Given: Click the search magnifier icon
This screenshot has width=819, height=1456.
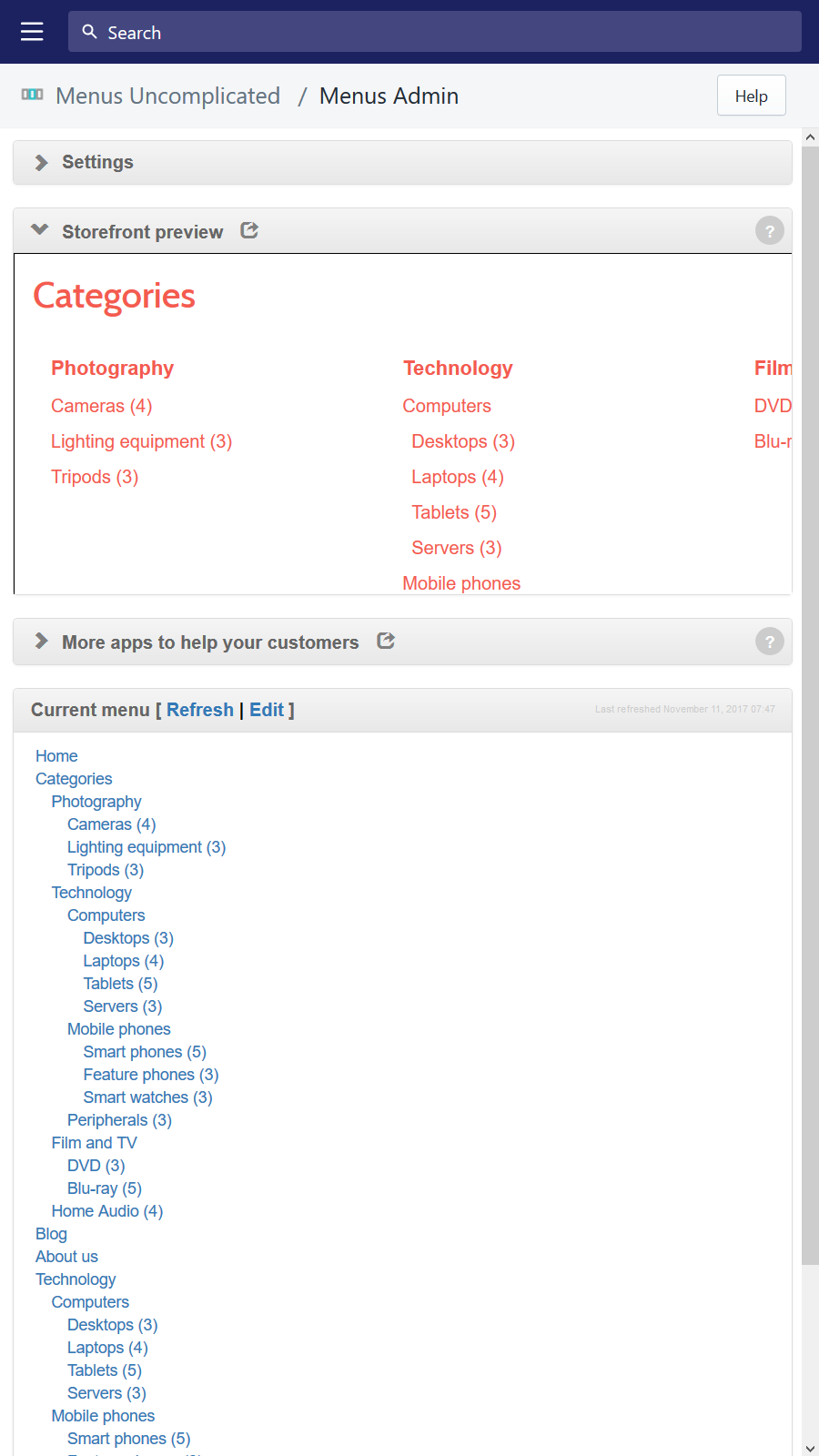Looking at the screenshot, I should point(89,32).
